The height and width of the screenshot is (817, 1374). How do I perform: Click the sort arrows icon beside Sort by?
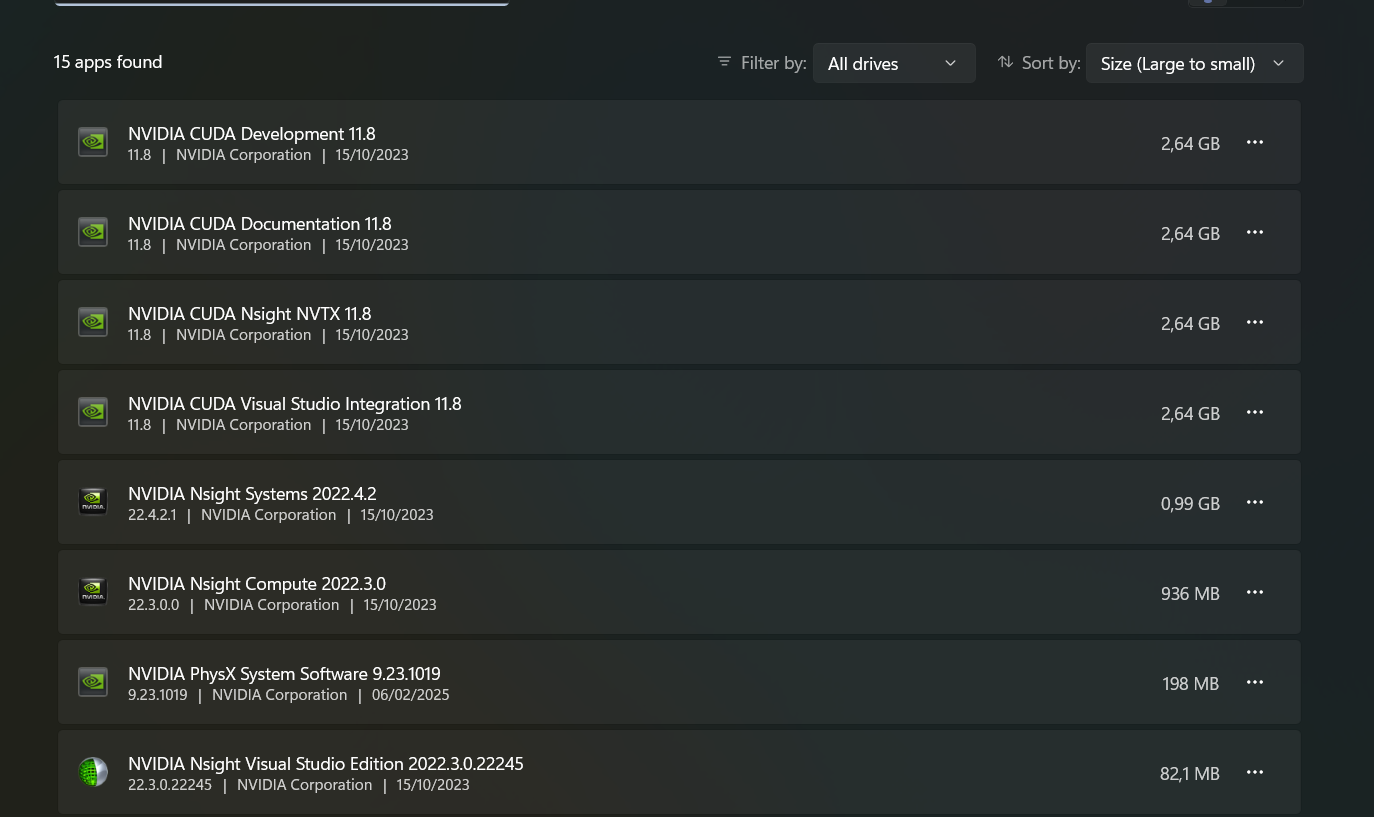tap(1006, 62)
